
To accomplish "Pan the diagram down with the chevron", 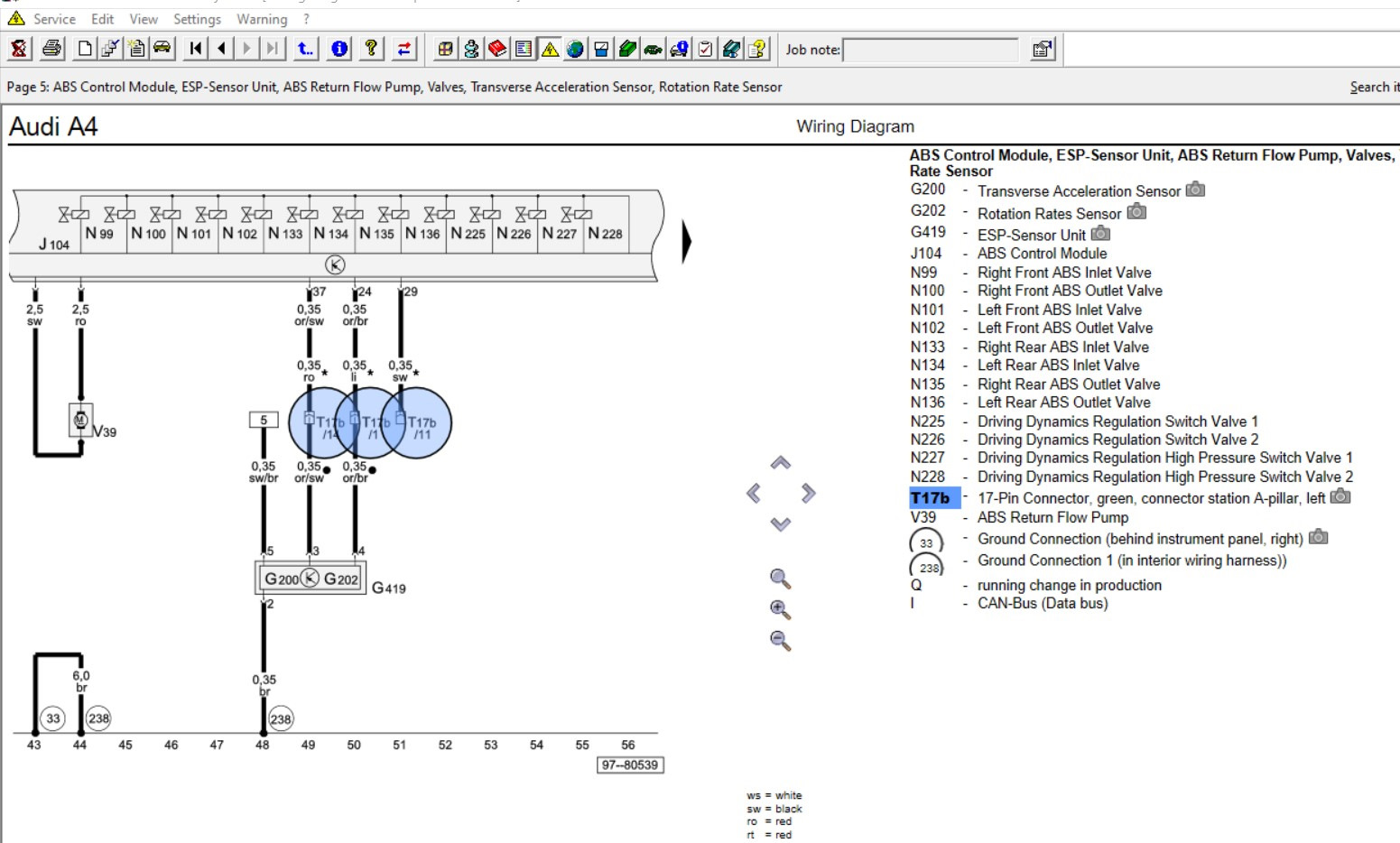I will point(781,524).
